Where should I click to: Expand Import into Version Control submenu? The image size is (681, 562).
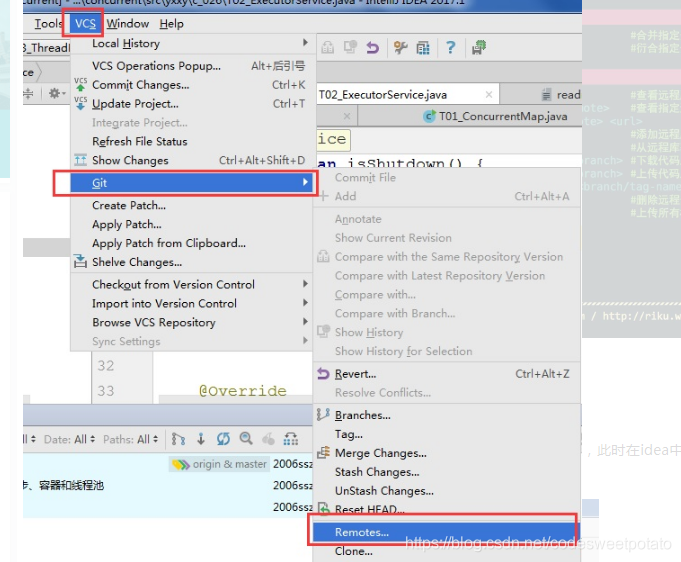[x=191, y=303]
